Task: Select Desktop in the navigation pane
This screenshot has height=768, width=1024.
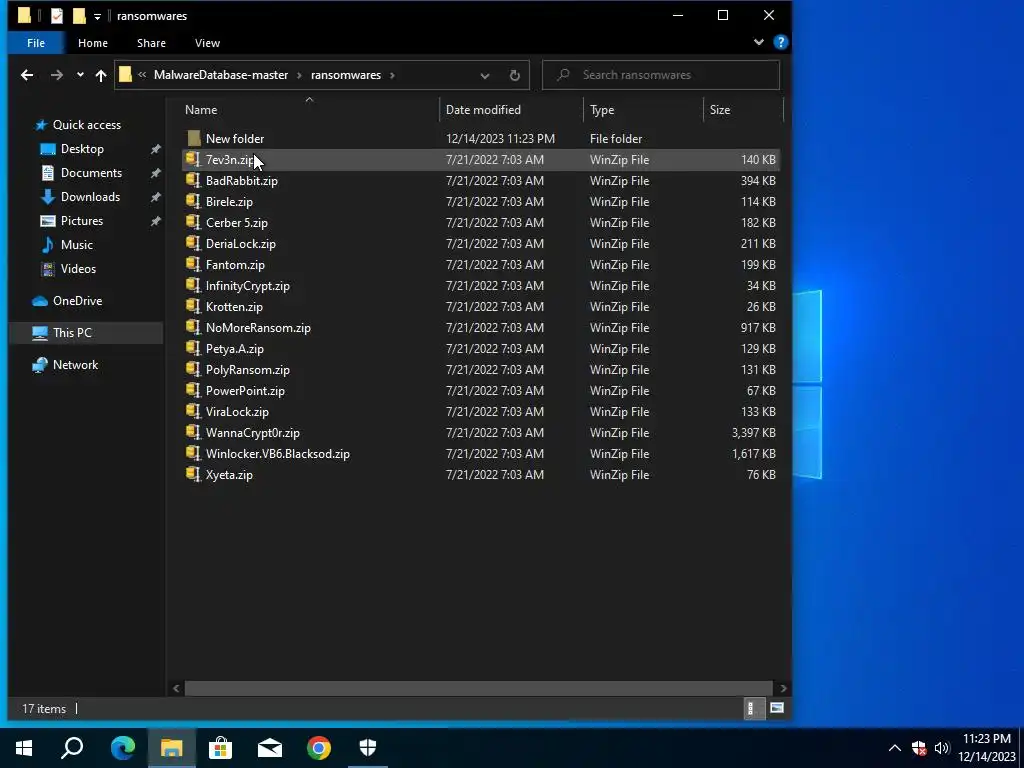Action: [x=82, y=149]
